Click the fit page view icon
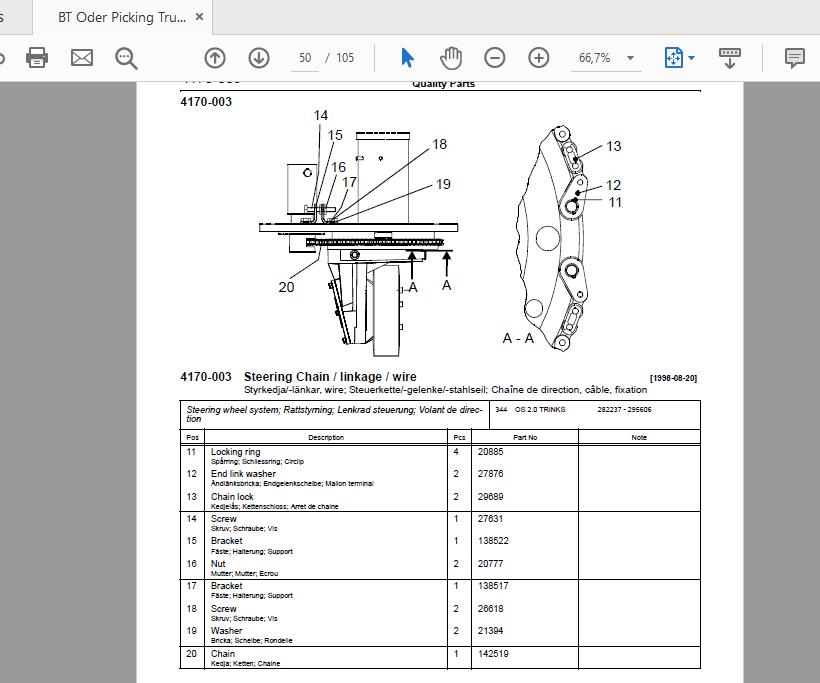 tap(674, 58)
